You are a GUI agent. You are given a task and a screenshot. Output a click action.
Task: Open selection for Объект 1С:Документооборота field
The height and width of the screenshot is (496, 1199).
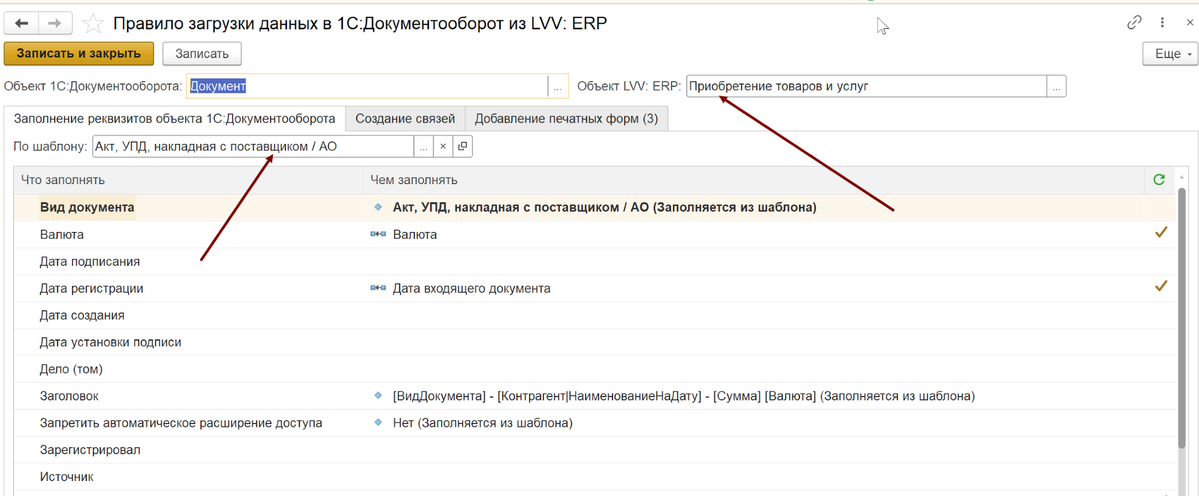pyautogui.click(x=558, y=87)
